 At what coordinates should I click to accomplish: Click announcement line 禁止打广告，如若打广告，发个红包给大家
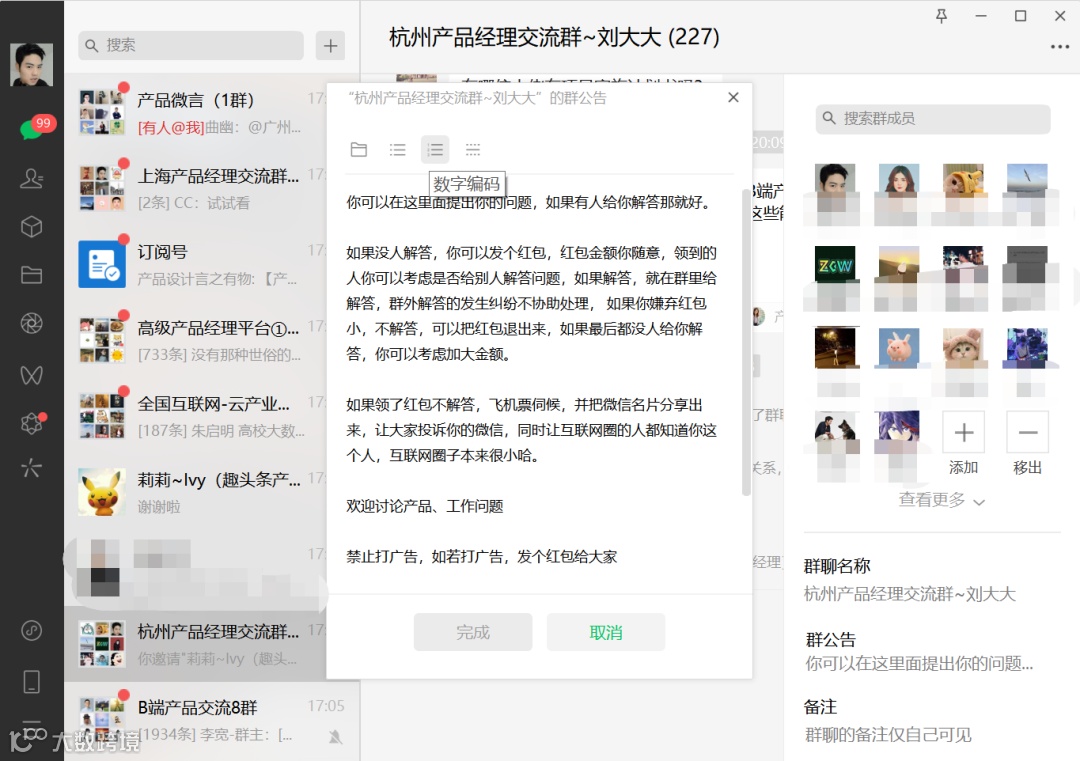pyautogui.click(x=481, y=556)
